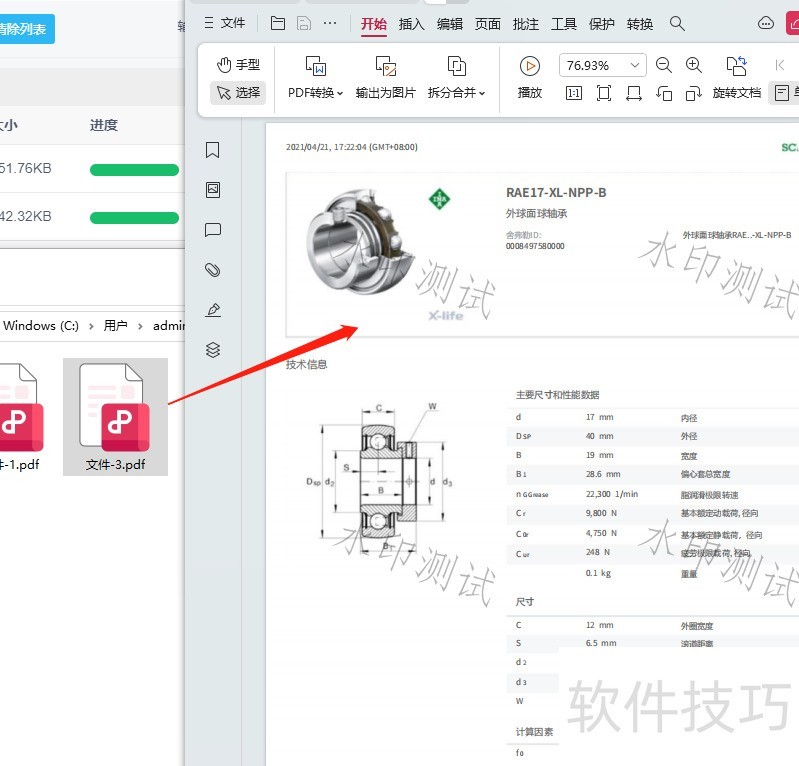Activate the 选择 selection tool
Screen dimensions: 799x766
point(238,93)
